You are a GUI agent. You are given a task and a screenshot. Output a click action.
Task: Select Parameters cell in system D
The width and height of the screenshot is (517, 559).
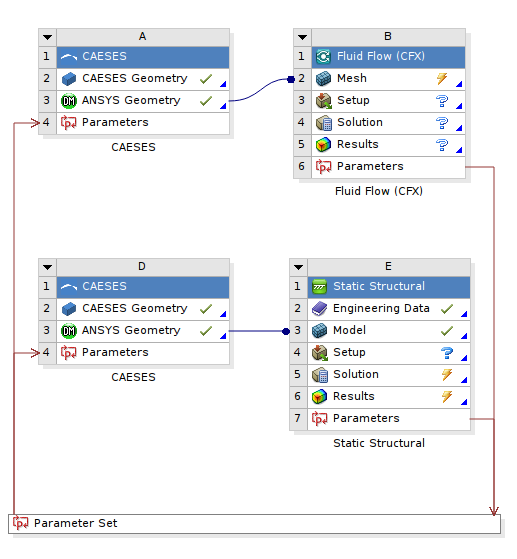pos(143,353)
